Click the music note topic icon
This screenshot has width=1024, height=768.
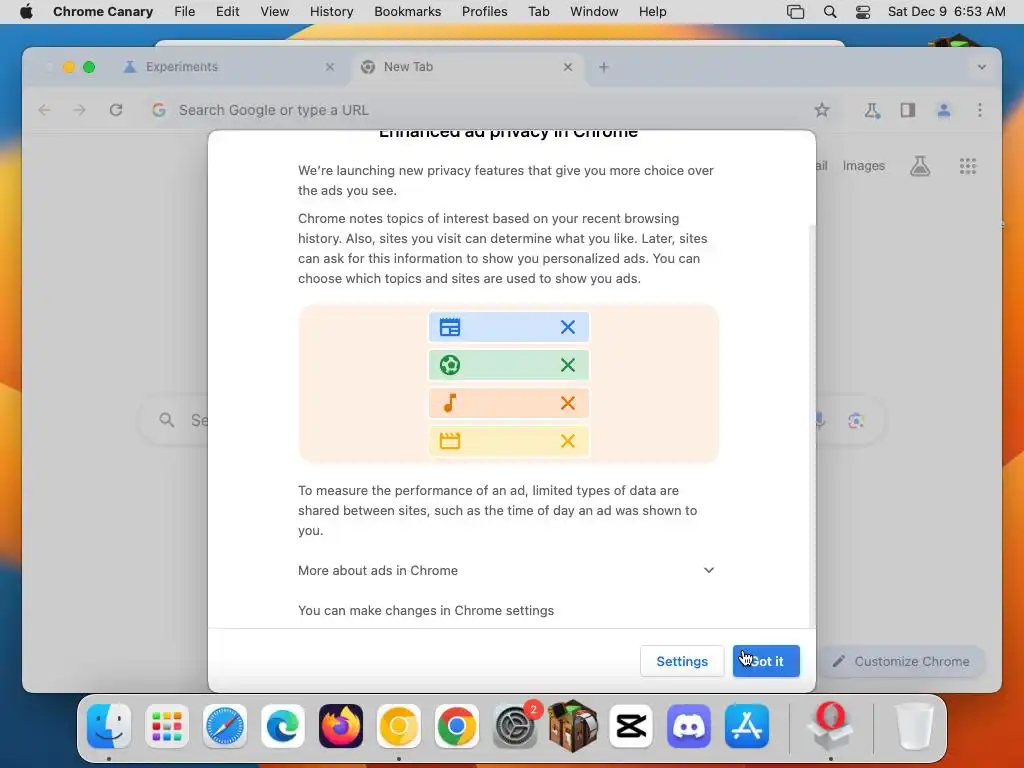click(x=450, y=403)
